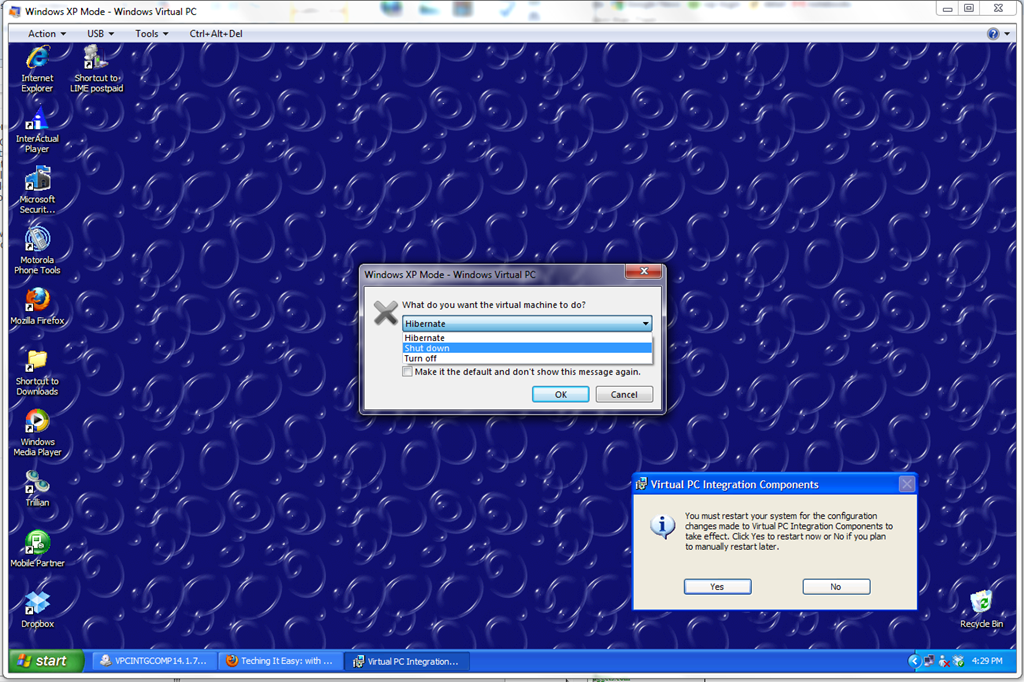1024x682 pixels.
Task: Click the Virtual PC help icon
Action: (993, 34)
